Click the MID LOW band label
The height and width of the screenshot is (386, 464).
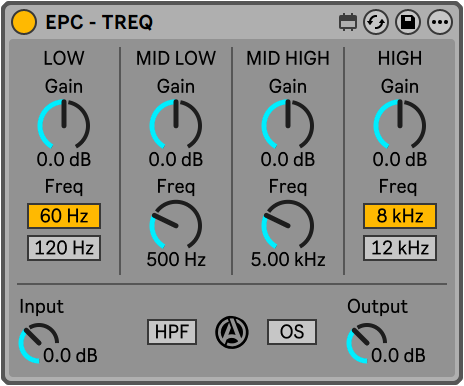click(x=176, y=58)
